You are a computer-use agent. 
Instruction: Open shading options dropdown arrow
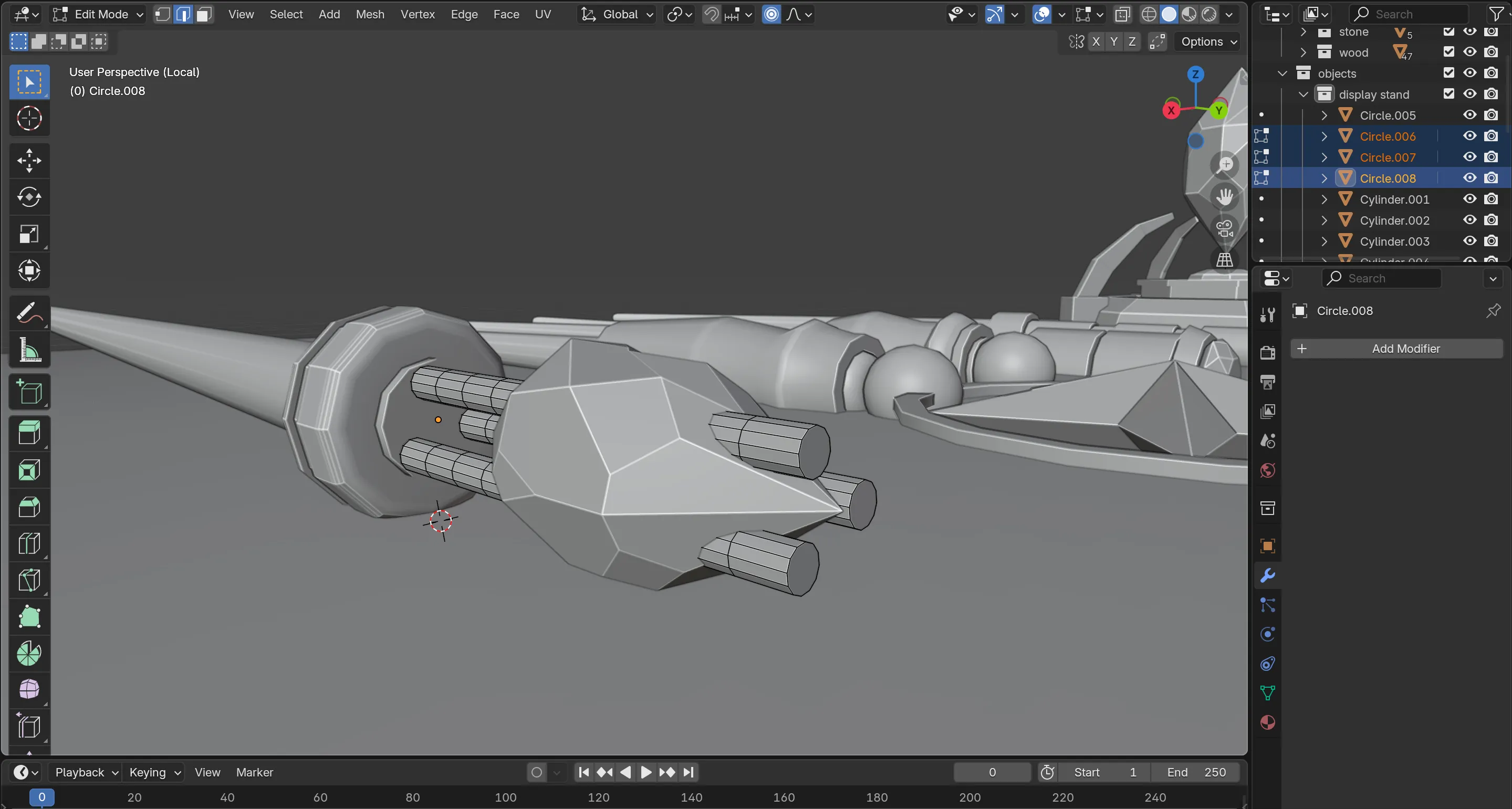(x=1229, y=14)
